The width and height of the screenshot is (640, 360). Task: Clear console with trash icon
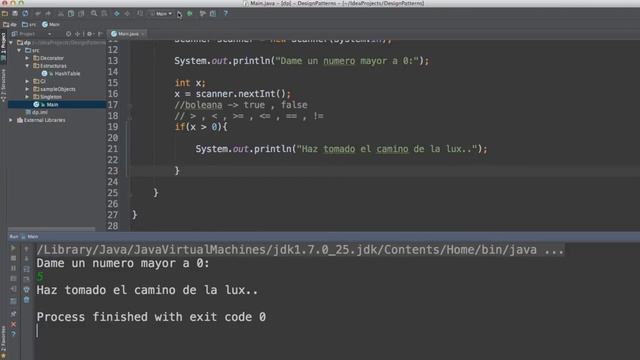pos(27,300)
